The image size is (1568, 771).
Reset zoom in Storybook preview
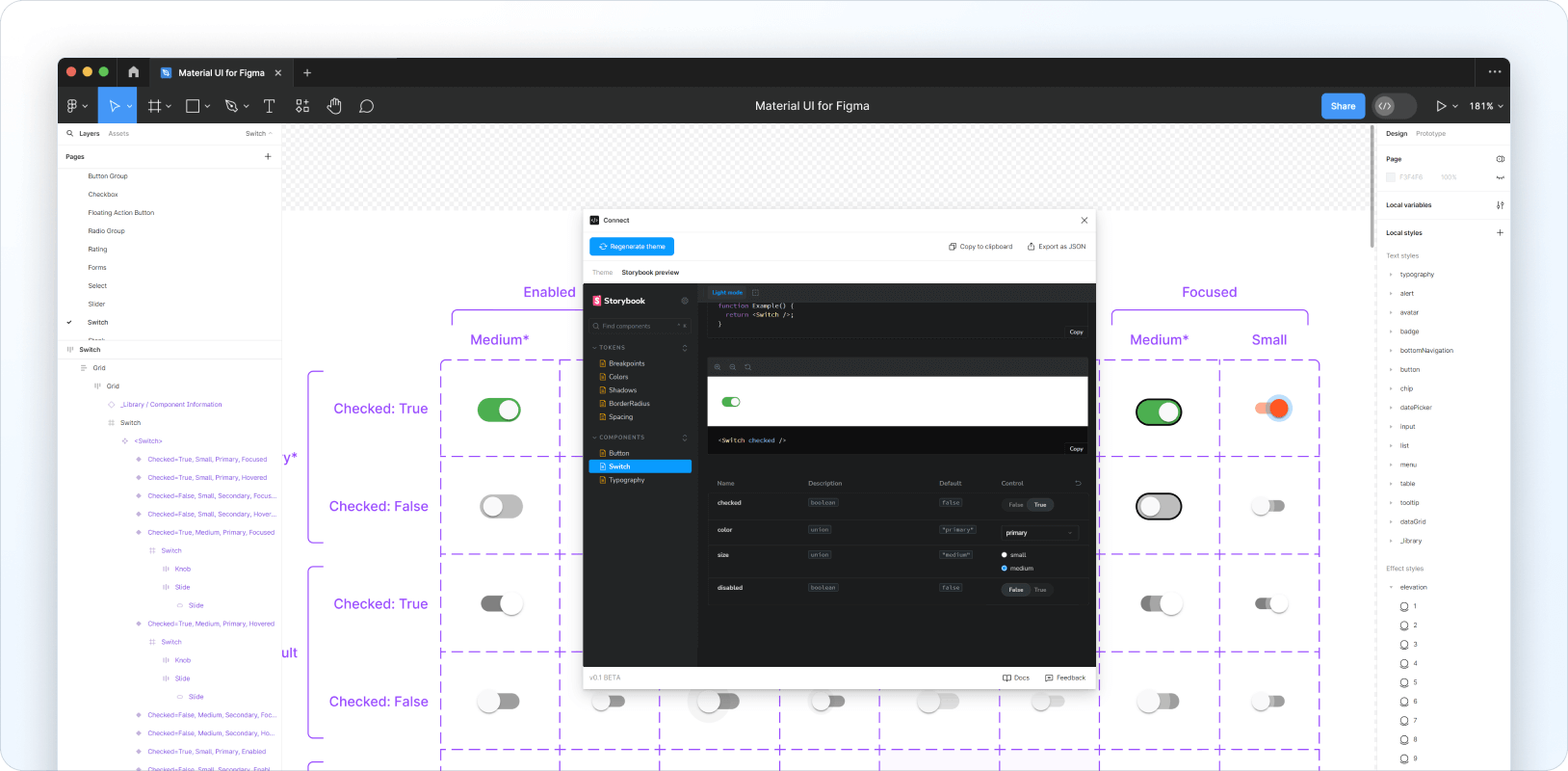(747, 367)
